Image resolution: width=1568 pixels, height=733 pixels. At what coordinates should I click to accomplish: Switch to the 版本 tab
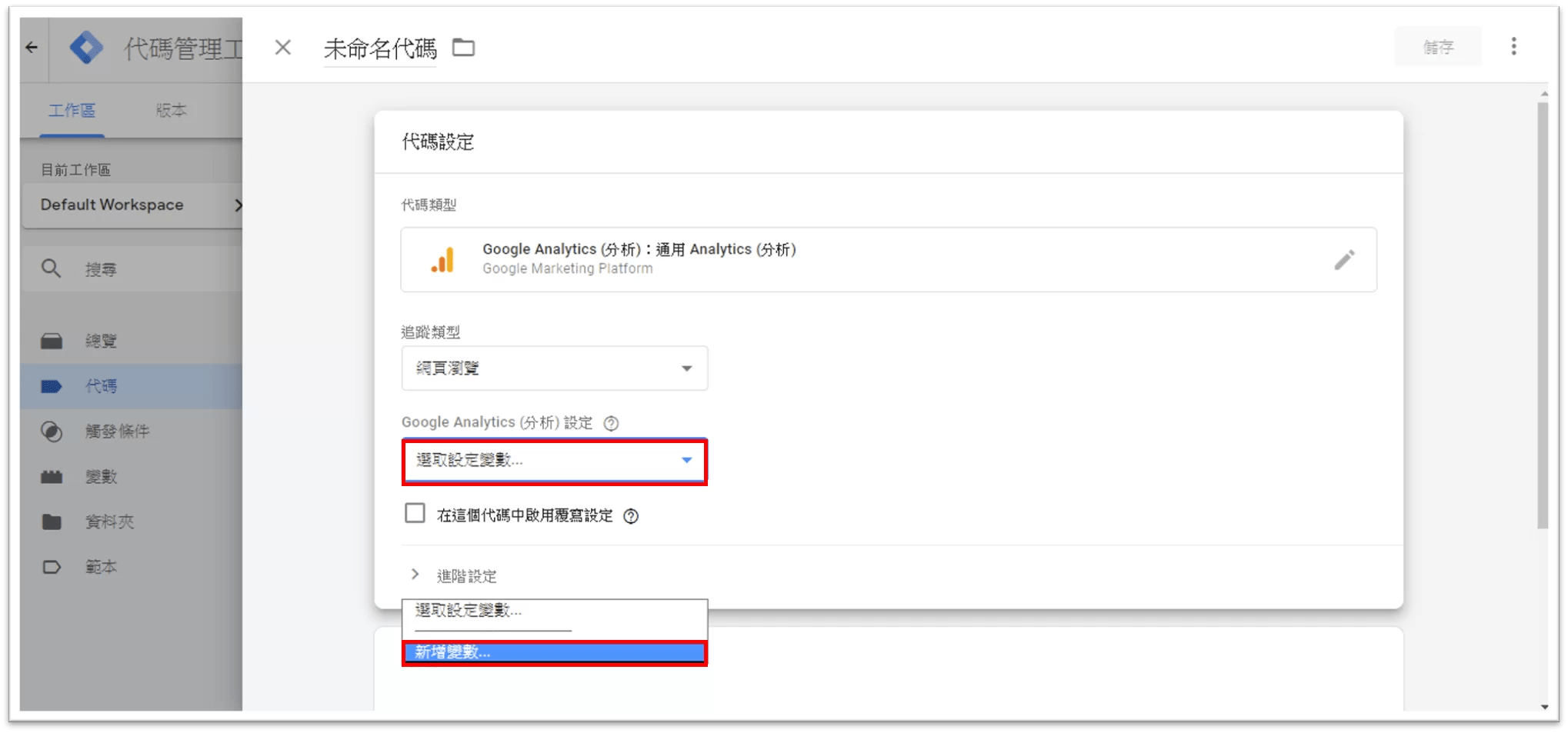pyautogui.click(x=171, y=111)
